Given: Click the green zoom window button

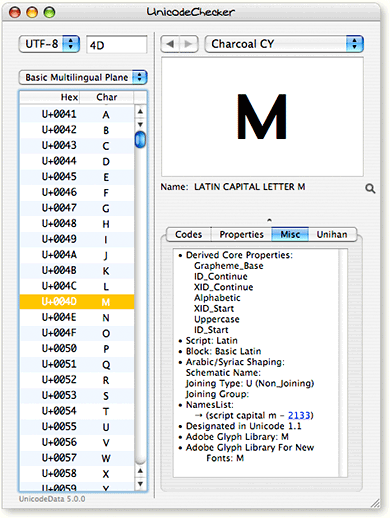Looking at the screenshot, I should (49, 12).
